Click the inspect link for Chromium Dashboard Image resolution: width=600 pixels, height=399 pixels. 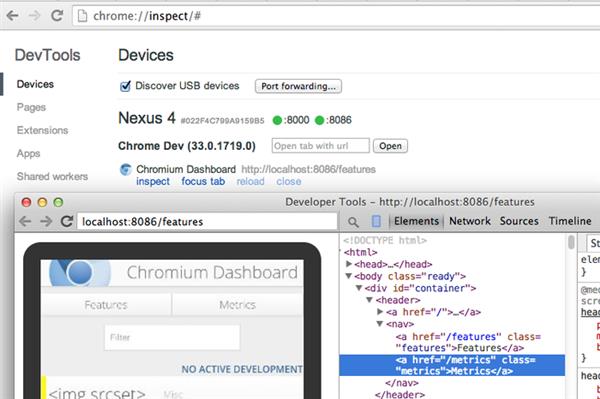tap(153, 181)
